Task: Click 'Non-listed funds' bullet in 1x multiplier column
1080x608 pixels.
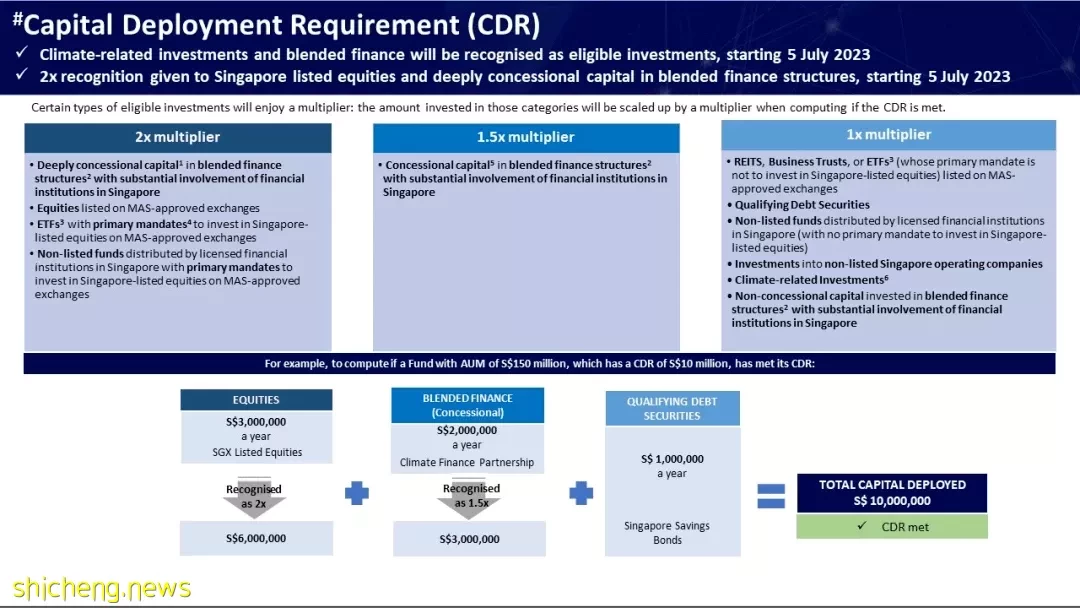Action: pyautogui.click(x=887, y=234)
